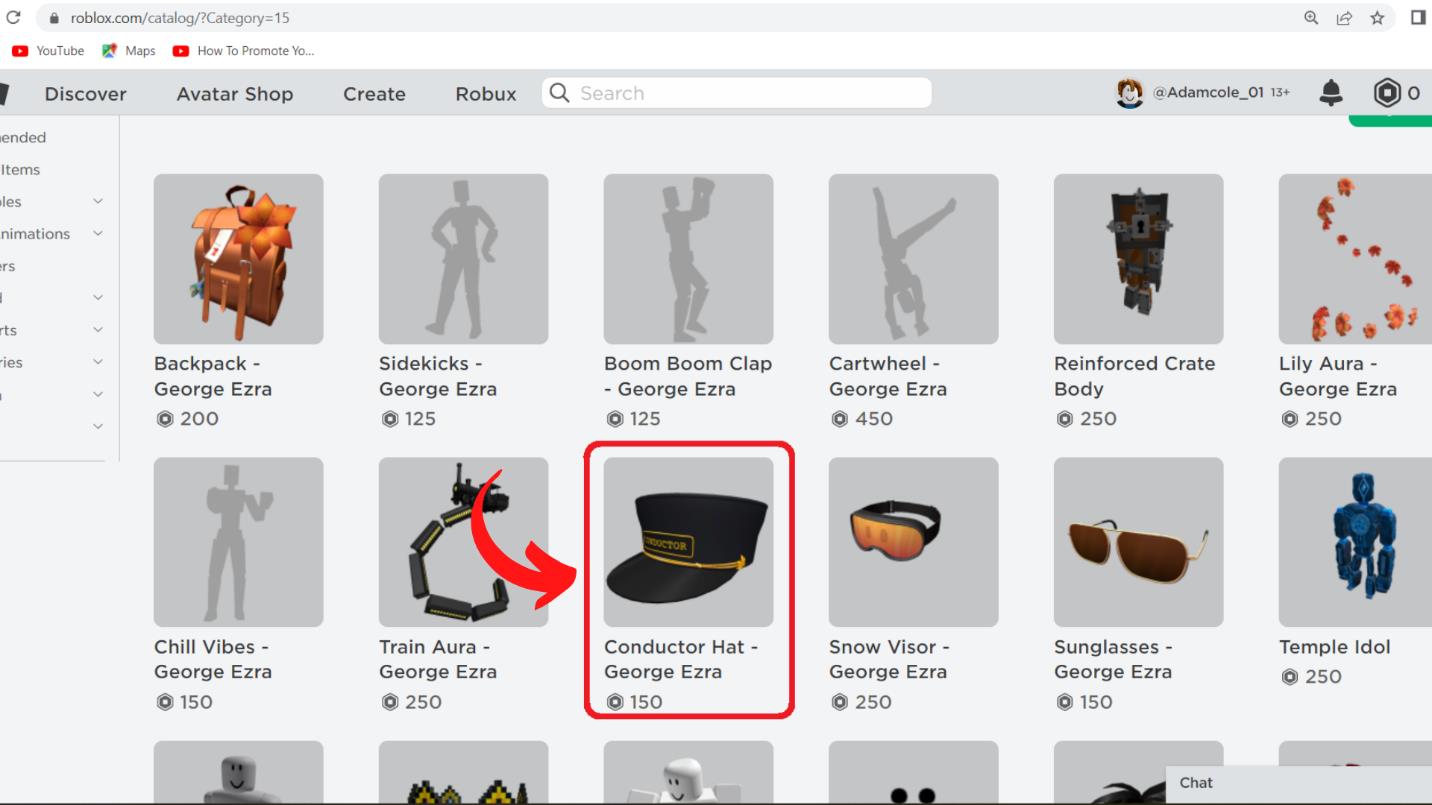Open the Train Aura - George Ezra thumbnail
The width and height of the screenshot is (1432, 805).
coord(463,542)
